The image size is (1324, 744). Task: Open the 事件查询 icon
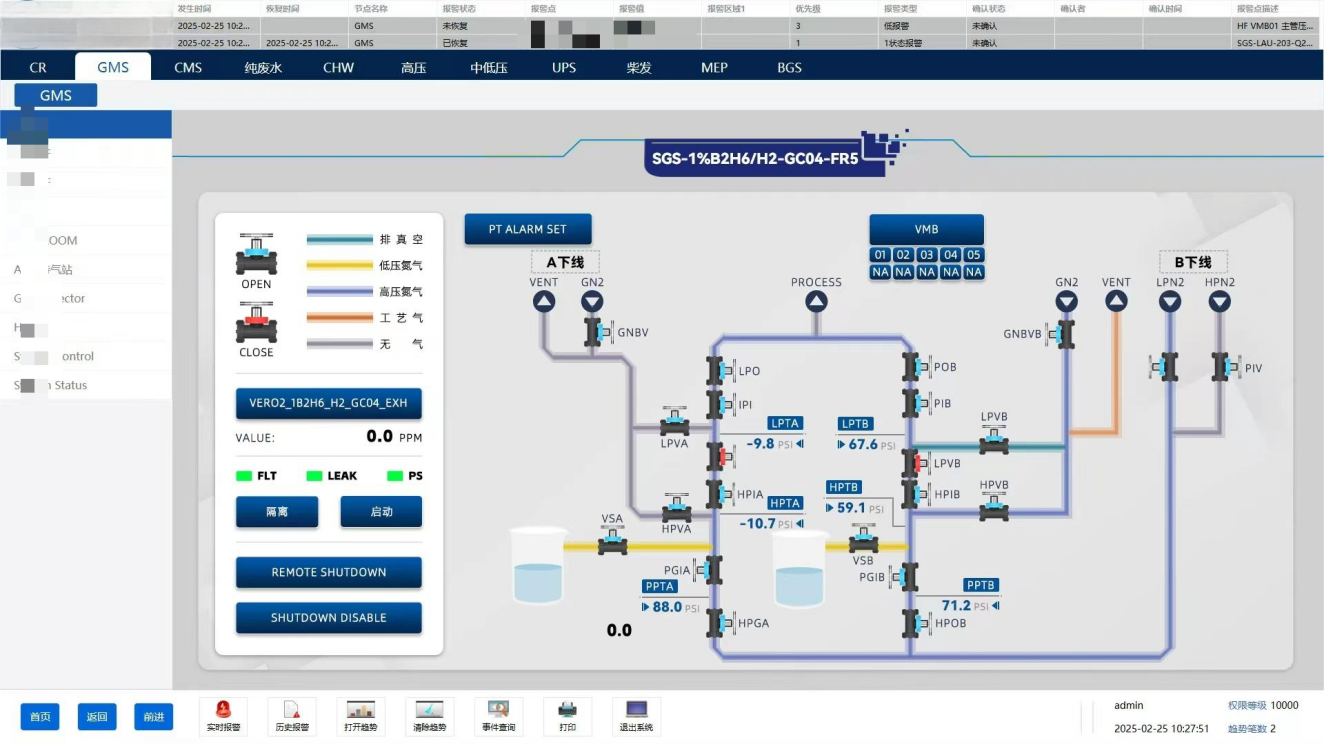point(498,709)
